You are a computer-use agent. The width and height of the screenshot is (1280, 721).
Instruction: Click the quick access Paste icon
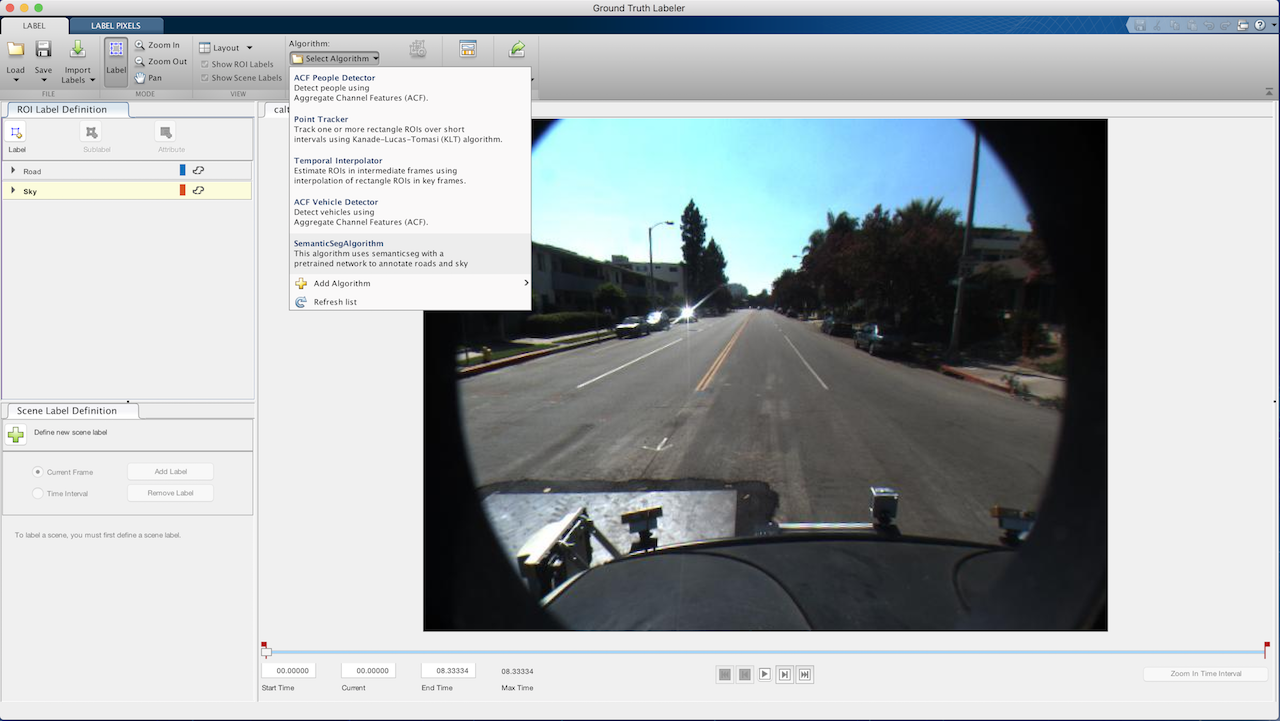click(1190, 25)
